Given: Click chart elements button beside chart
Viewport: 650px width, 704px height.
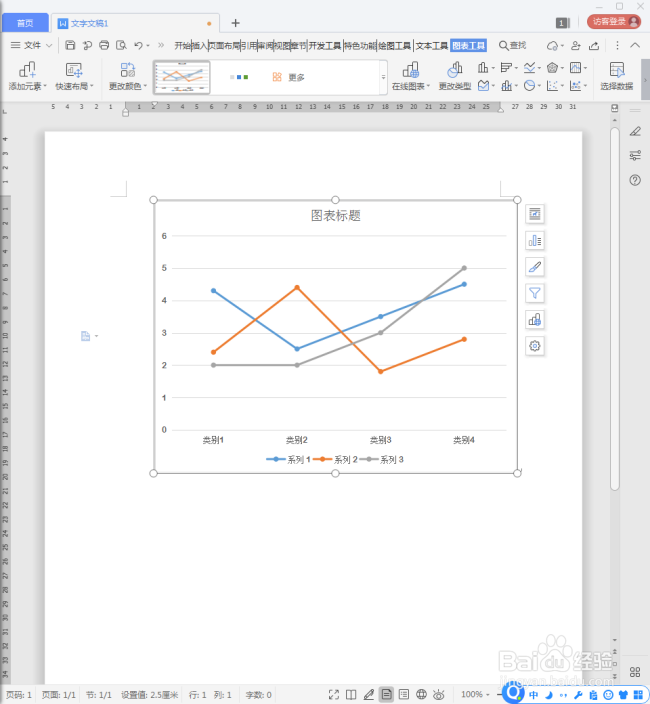Looking at the screenshot, I should click(x=535, y=241).
